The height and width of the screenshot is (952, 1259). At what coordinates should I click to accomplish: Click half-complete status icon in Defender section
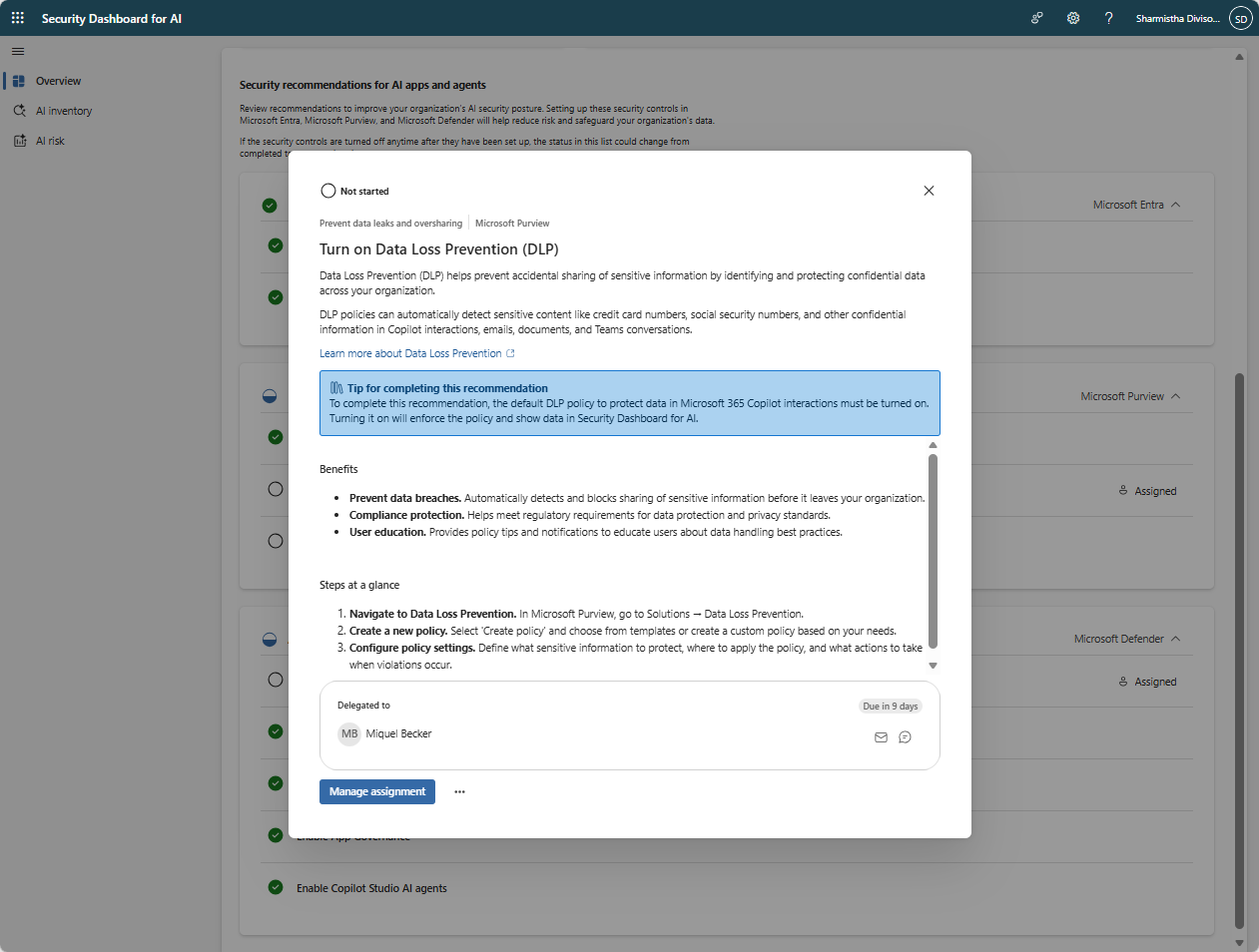pyautogui.click(x=270, y=639)
